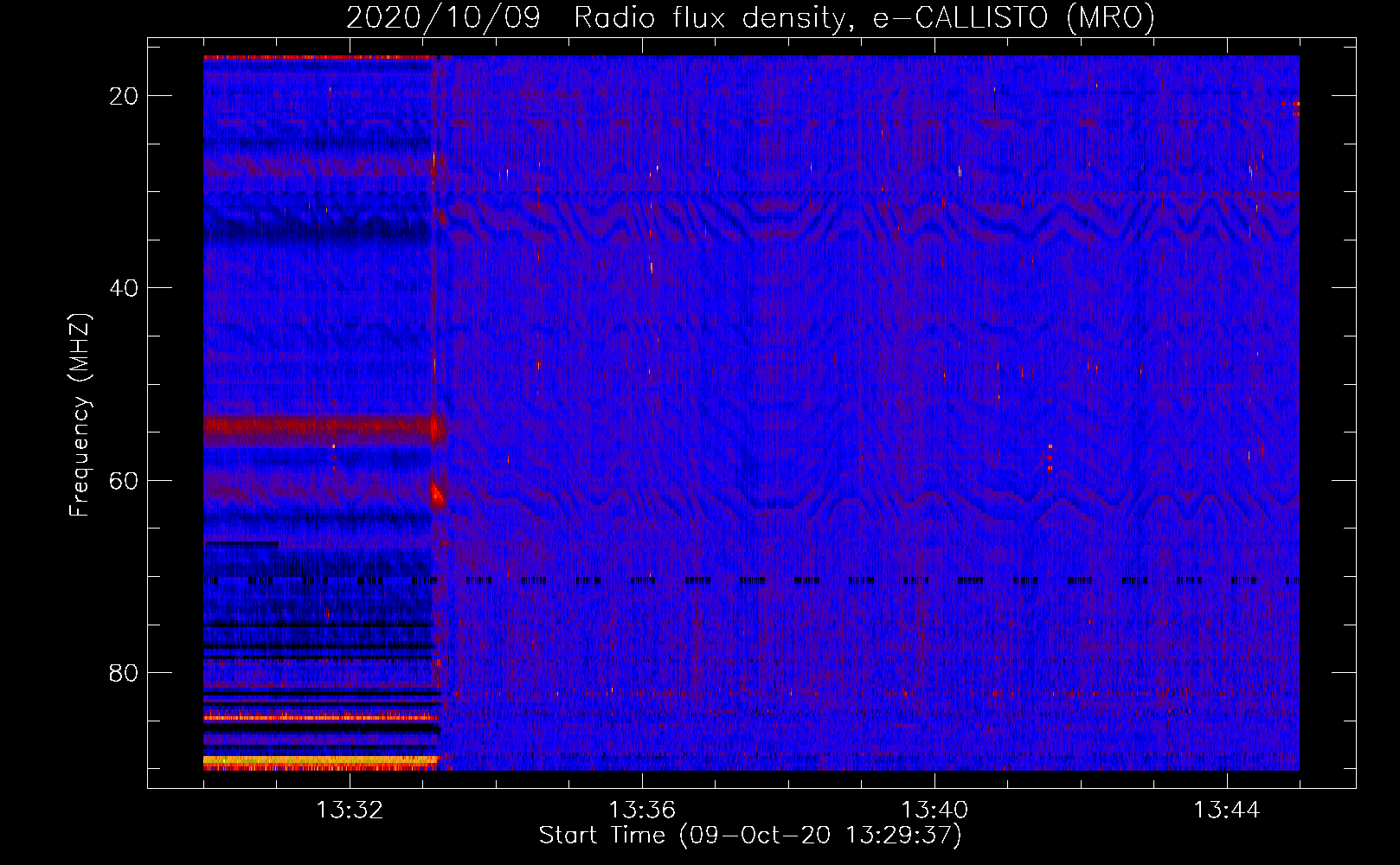Click the plot title '2020/10/09 Radio flux density'
The width and height of the screenshot is (1400, 865).
click(750, 17)
